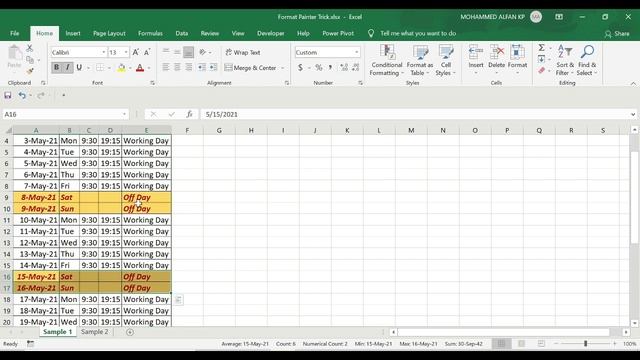Viewport: 640px width, 360px height.
Task: Open the Format cells menu
Action: point(517,60)
